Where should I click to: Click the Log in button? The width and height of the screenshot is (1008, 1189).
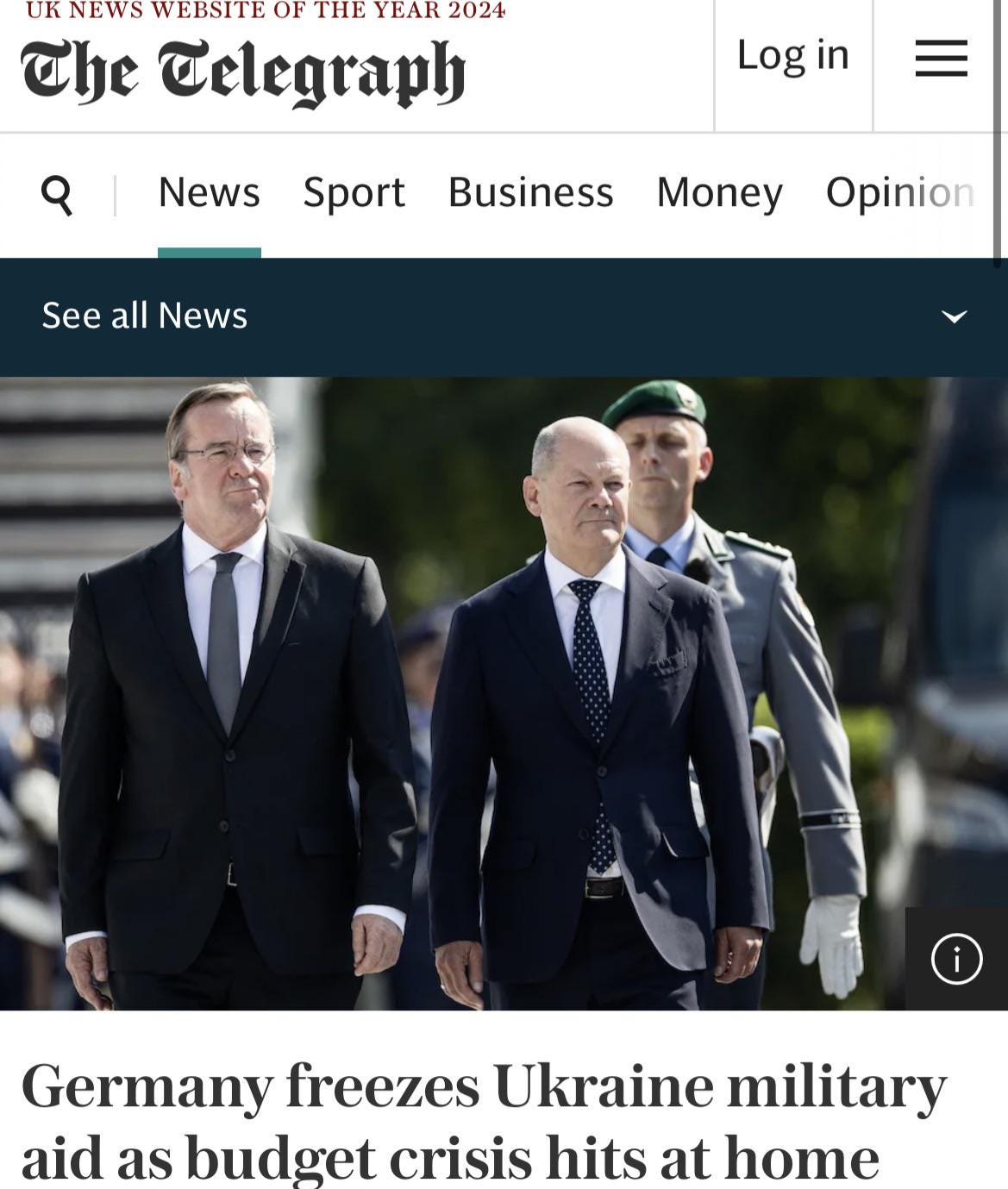(793, 55)
